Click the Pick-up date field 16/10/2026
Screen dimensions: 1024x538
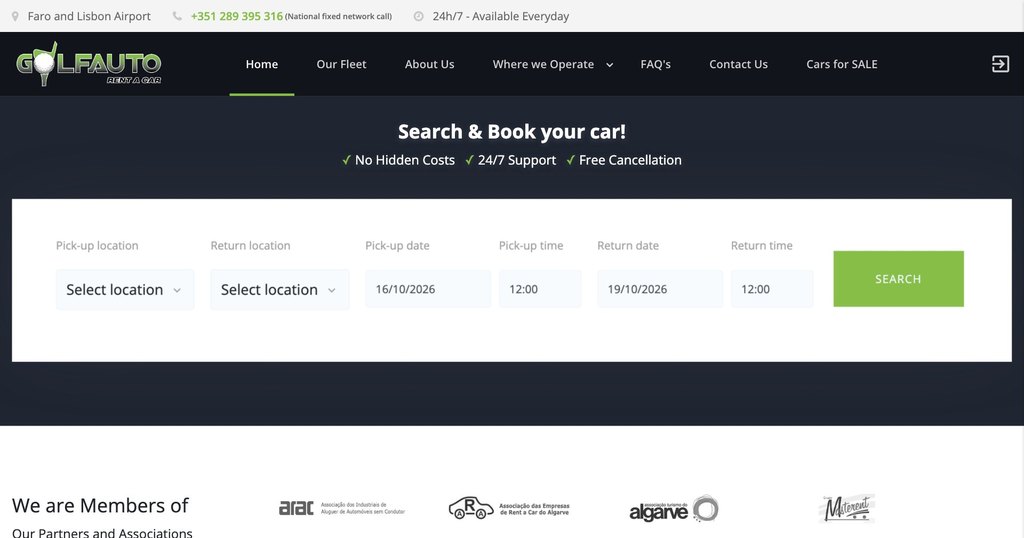[428, 289]
